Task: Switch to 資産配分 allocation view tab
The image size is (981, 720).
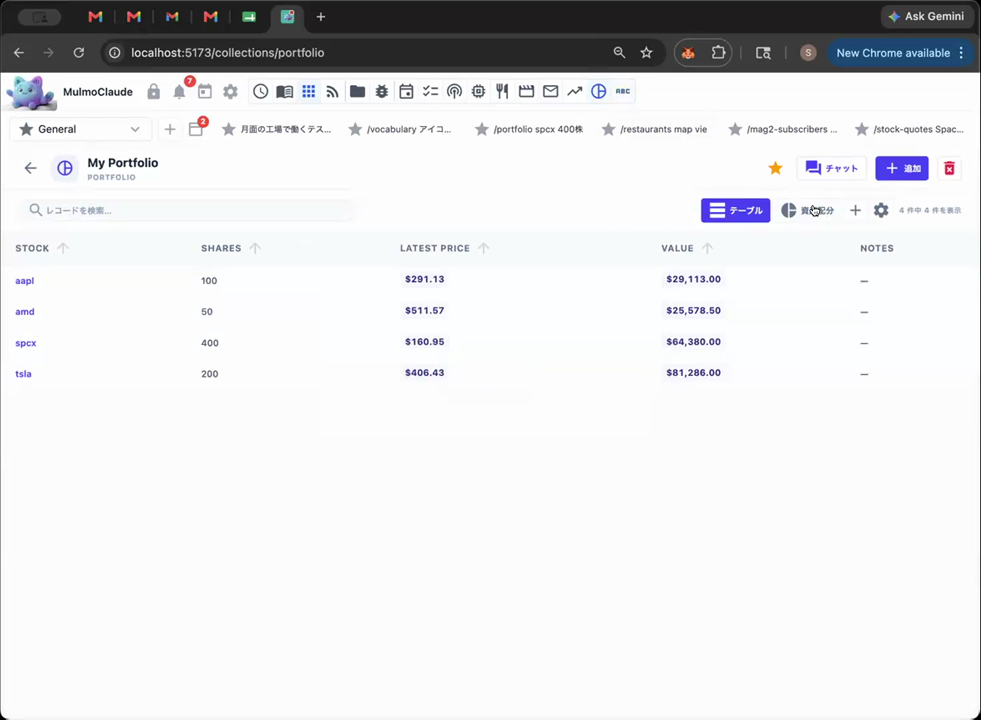Action: (808, 210)
